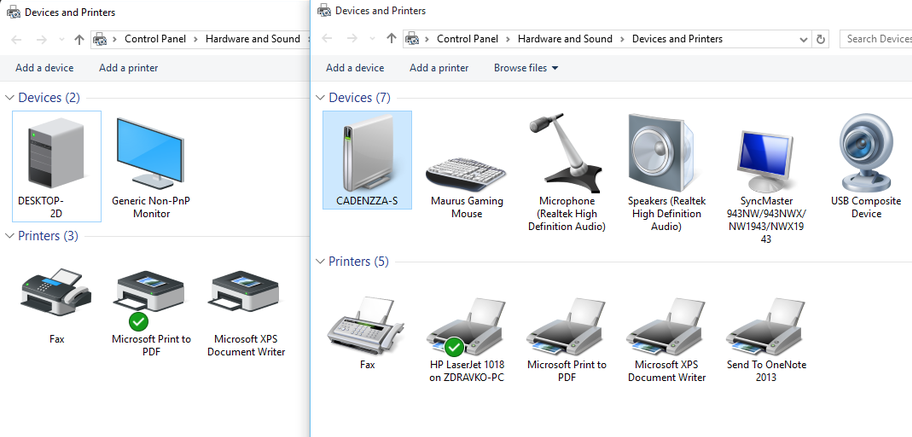
Task: Click the Maurus Gaming Mouse keyboard icon
Action: tap(466, 172)
